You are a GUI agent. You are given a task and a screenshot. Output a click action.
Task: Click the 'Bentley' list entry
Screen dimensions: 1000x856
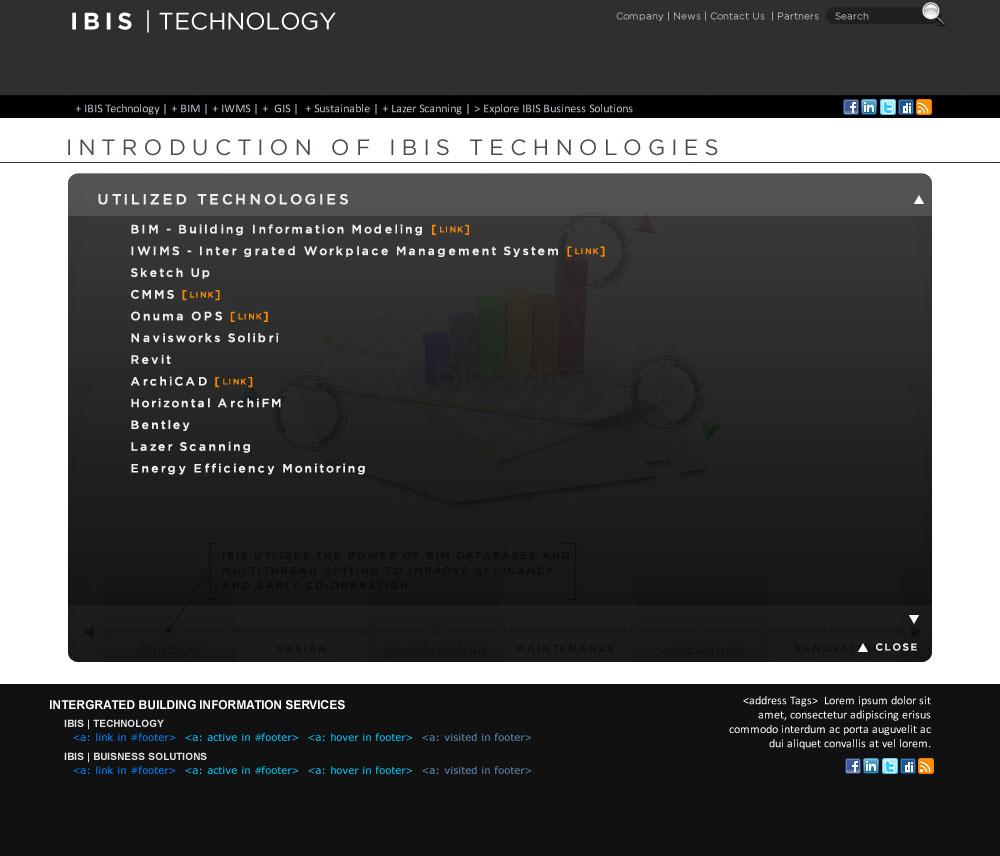[160, 425]
